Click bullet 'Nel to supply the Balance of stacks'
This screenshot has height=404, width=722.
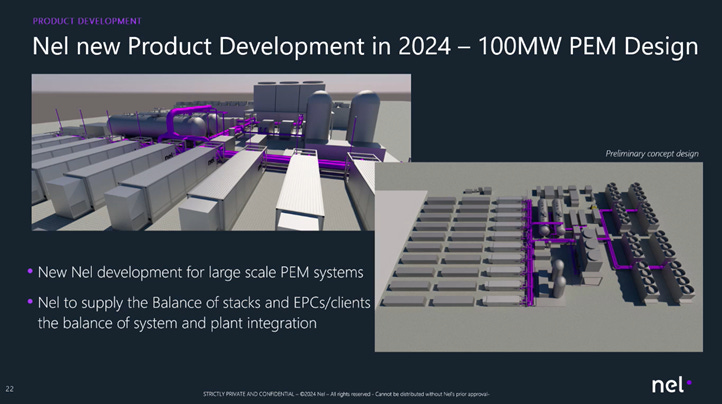(x=204, y=313)
